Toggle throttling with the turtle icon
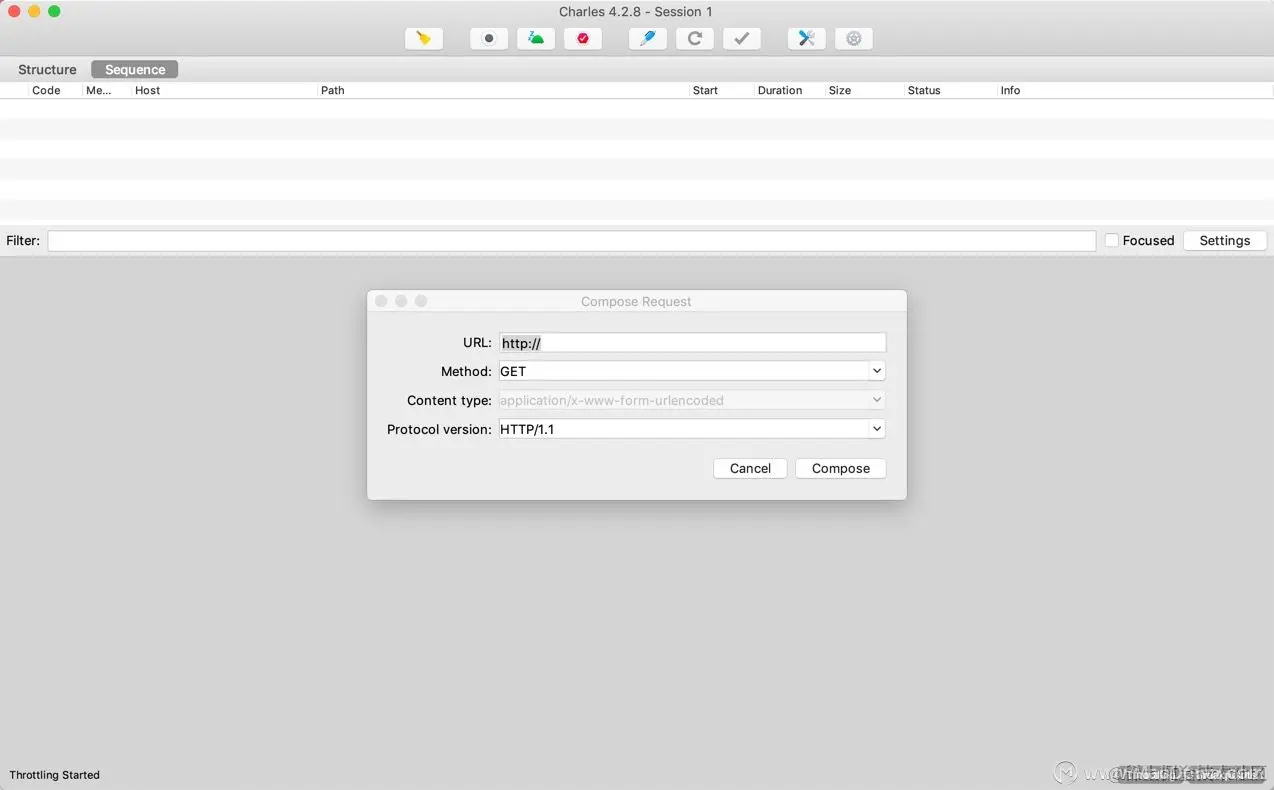 [x=536, y=39]
